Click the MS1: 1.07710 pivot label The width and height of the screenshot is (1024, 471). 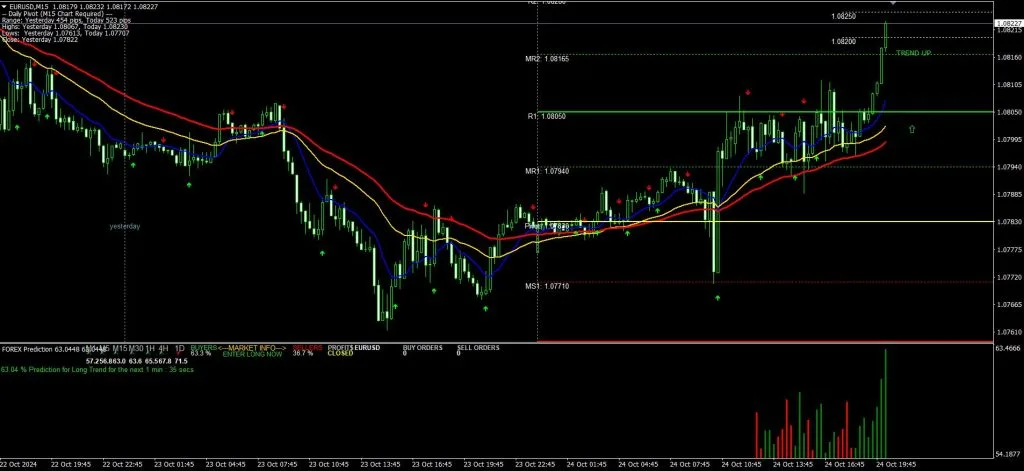(547, 286)
